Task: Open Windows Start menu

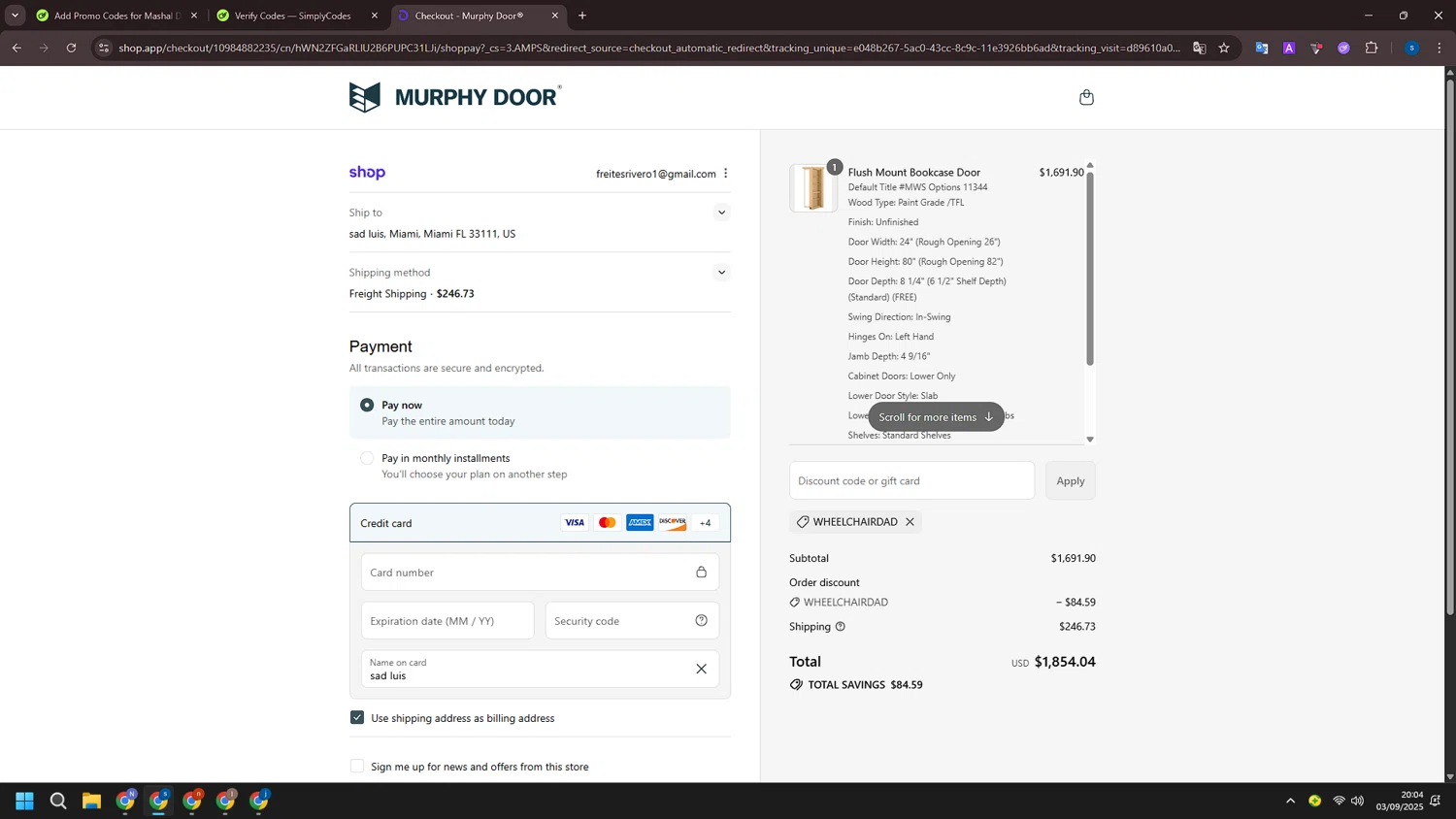Action: pyautogui.click(x=25, y=801)
